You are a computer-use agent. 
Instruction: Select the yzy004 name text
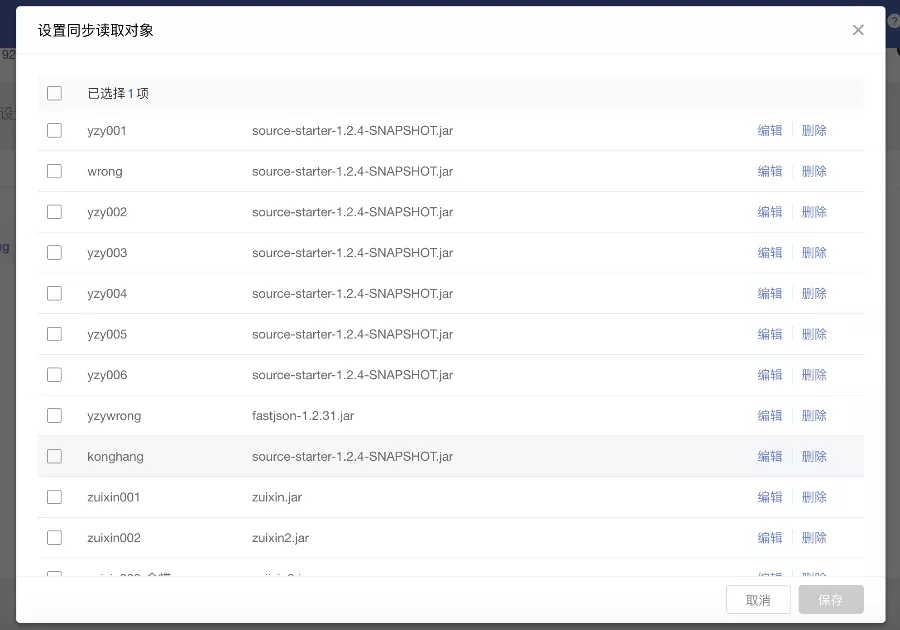pos(107,294)
